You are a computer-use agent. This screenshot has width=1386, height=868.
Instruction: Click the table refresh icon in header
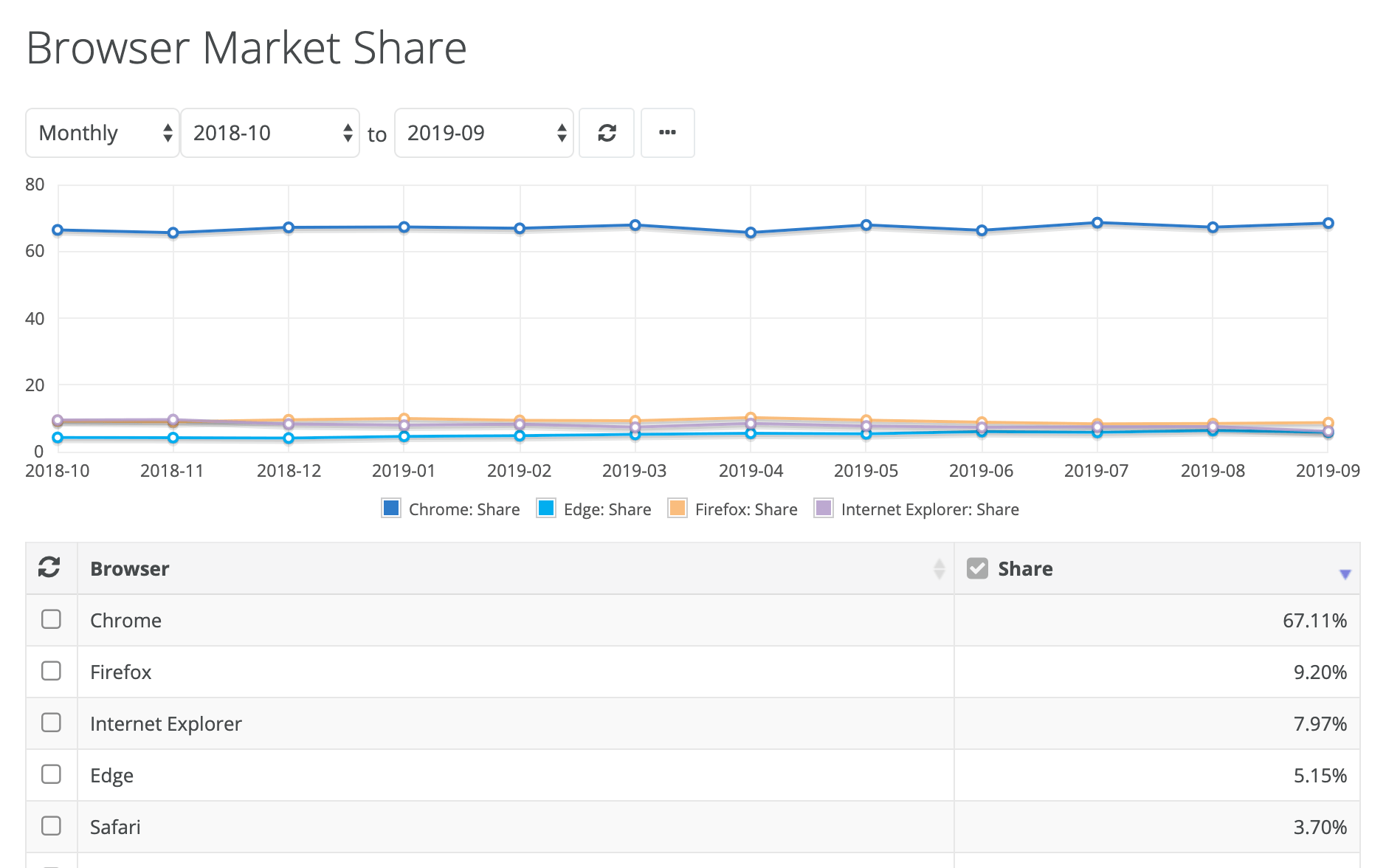[x=49, y=568]
